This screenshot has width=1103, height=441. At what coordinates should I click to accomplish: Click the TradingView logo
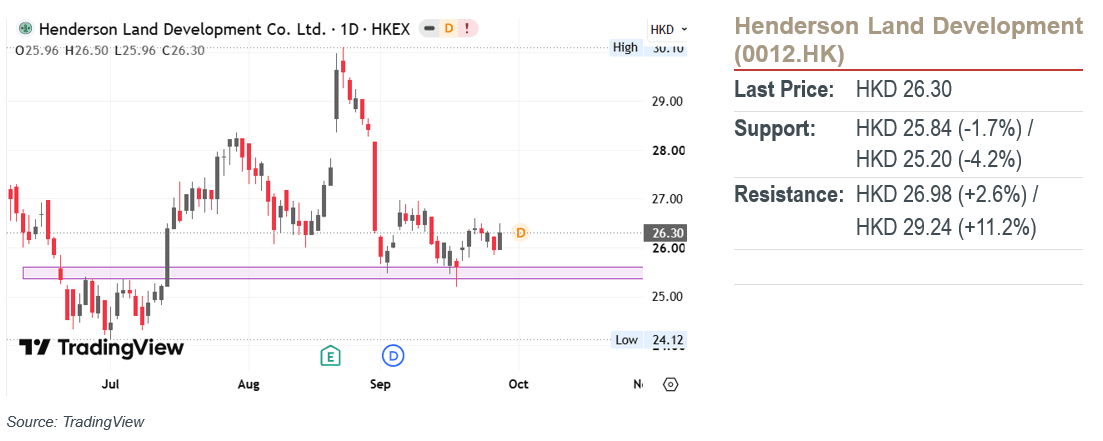tap(101, 347)
